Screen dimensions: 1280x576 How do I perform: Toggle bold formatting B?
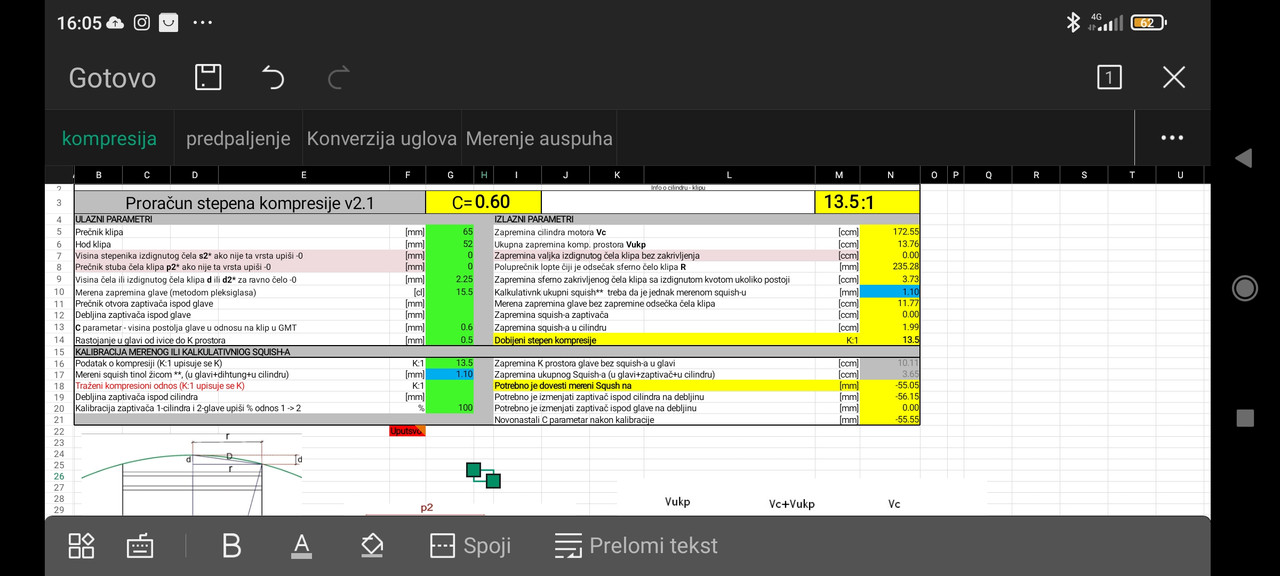pos(231,545)
